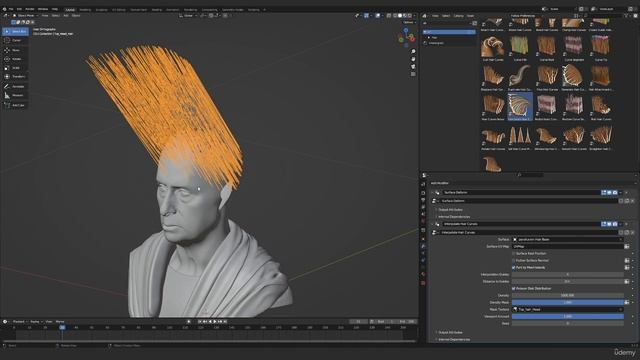The width and height of the screenshot is (640, 360).
Task: Open the 3D viewport Add menu
Action: coord(66,16)
